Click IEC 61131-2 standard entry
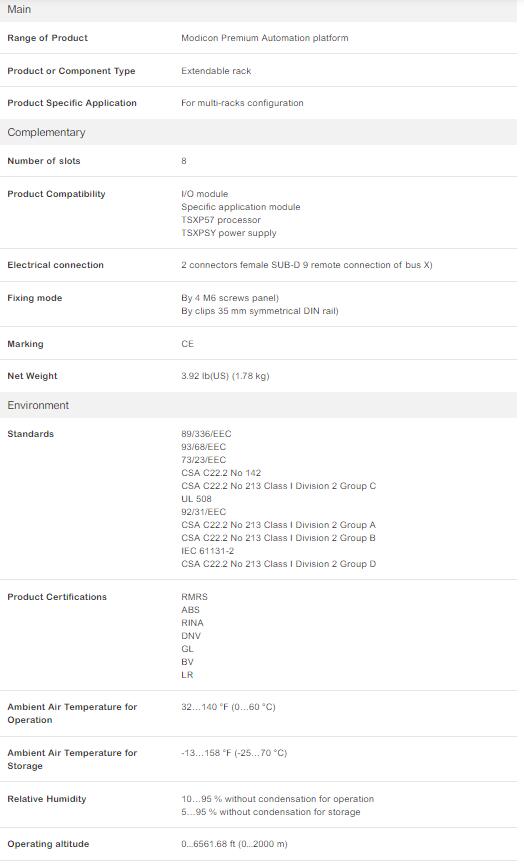 tap(207, 551)
